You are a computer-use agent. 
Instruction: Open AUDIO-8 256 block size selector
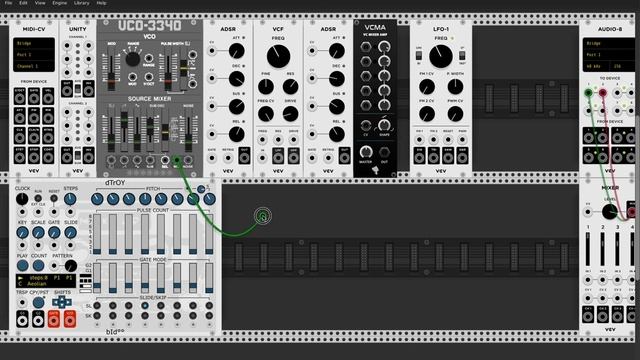623,66
